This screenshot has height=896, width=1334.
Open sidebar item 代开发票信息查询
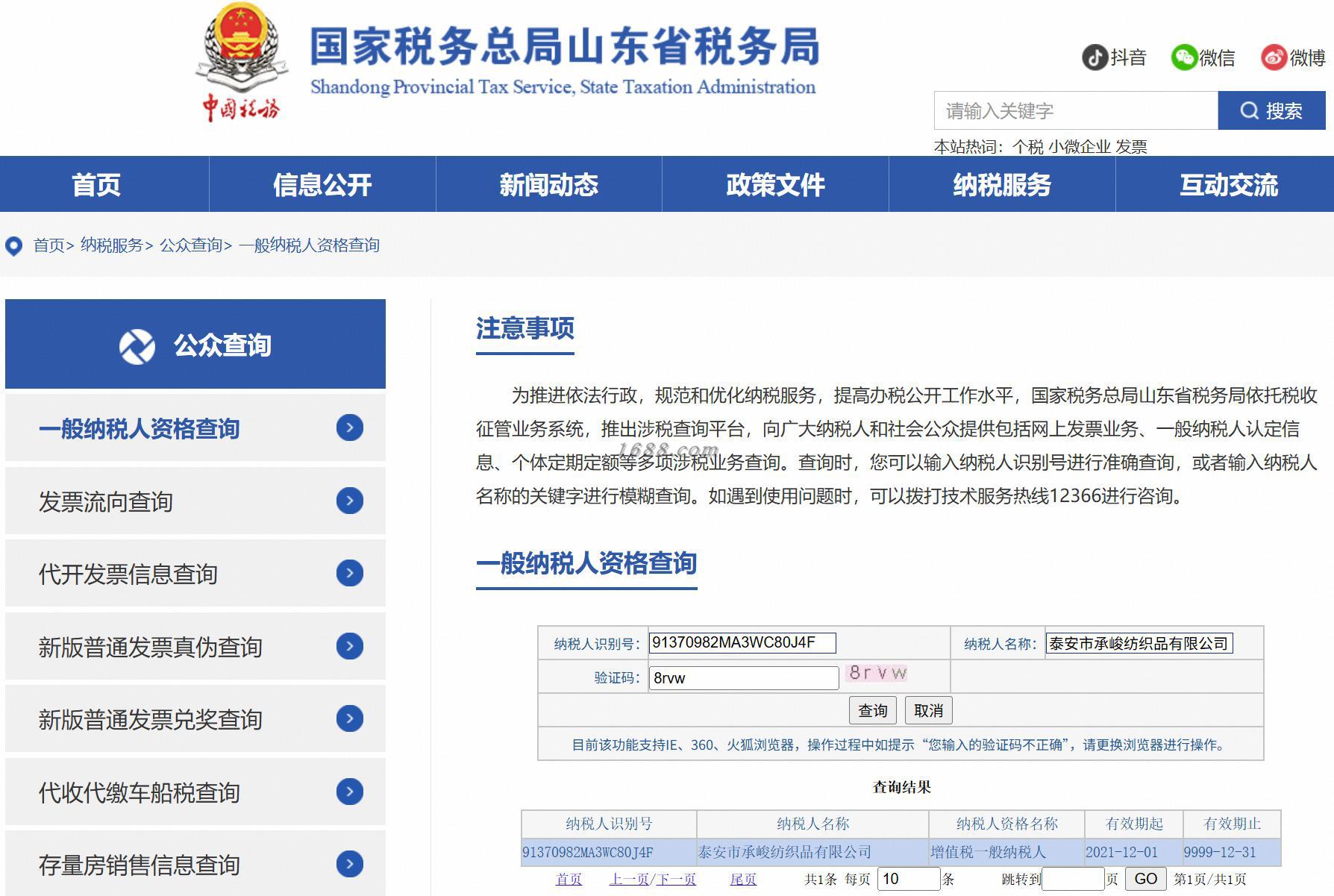click(x=195, y=574)
